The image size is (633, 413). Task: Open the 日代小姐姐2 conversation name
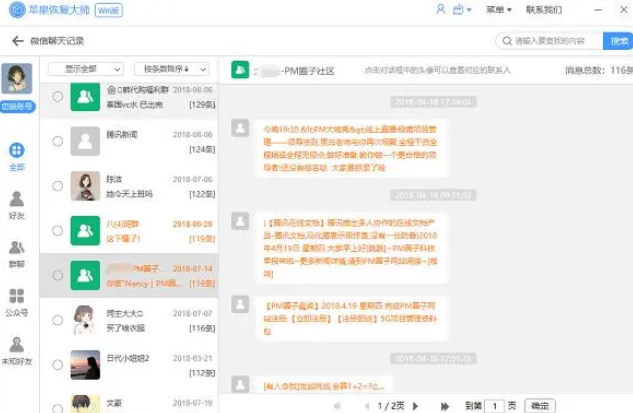(128, 358)
